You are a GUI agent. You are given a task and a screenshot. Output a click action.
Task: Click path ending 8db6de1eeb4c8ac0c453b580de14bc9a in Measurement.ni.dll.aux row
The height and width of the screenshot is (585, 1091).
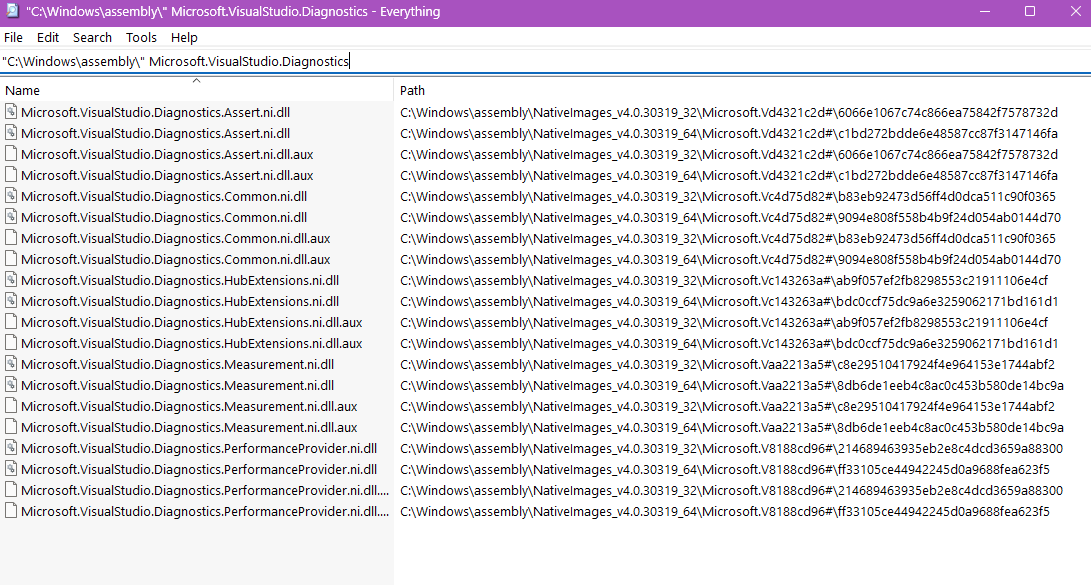[x=732, y=427]
